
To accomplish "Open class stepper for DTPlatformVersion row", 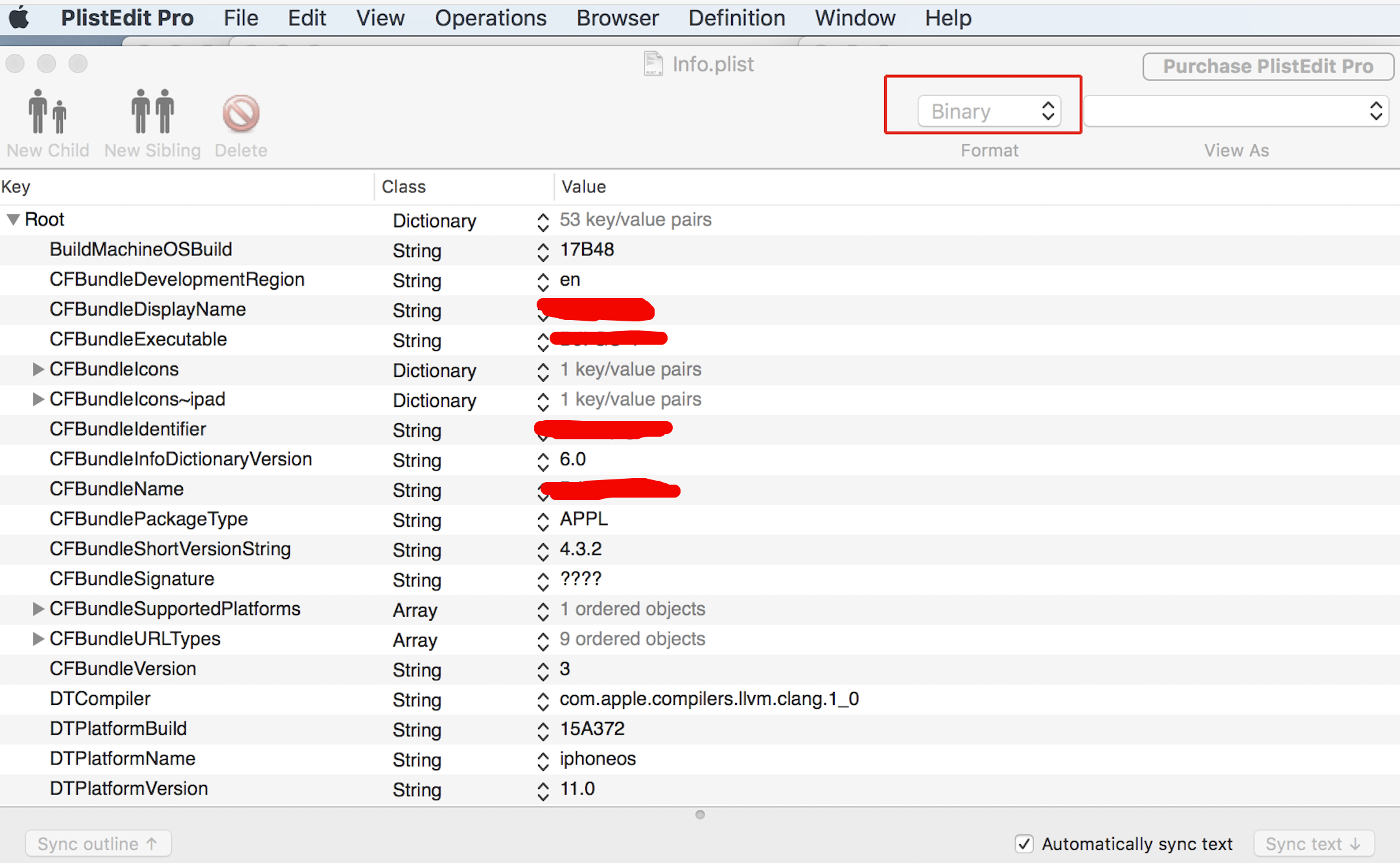I will (543, 791).
